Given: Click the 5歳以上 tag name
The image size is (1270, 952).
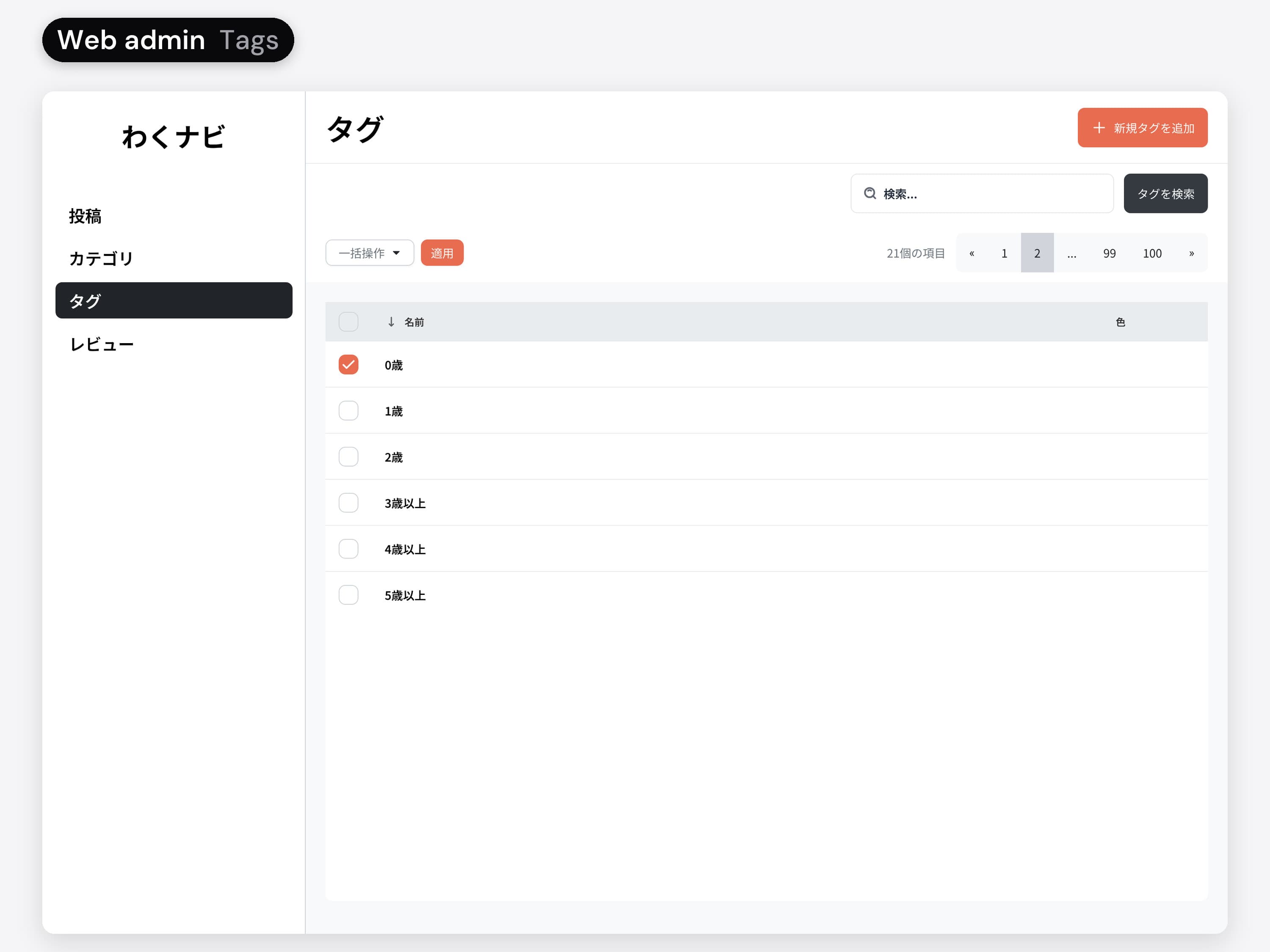Looking at the screenshot, I should 406,596.
